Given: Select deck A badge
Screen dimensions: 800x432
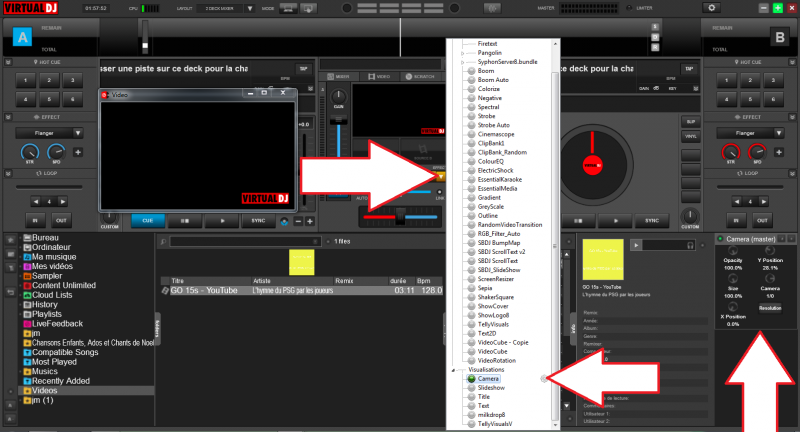Looking at the screenshot, I should [22, 37].
